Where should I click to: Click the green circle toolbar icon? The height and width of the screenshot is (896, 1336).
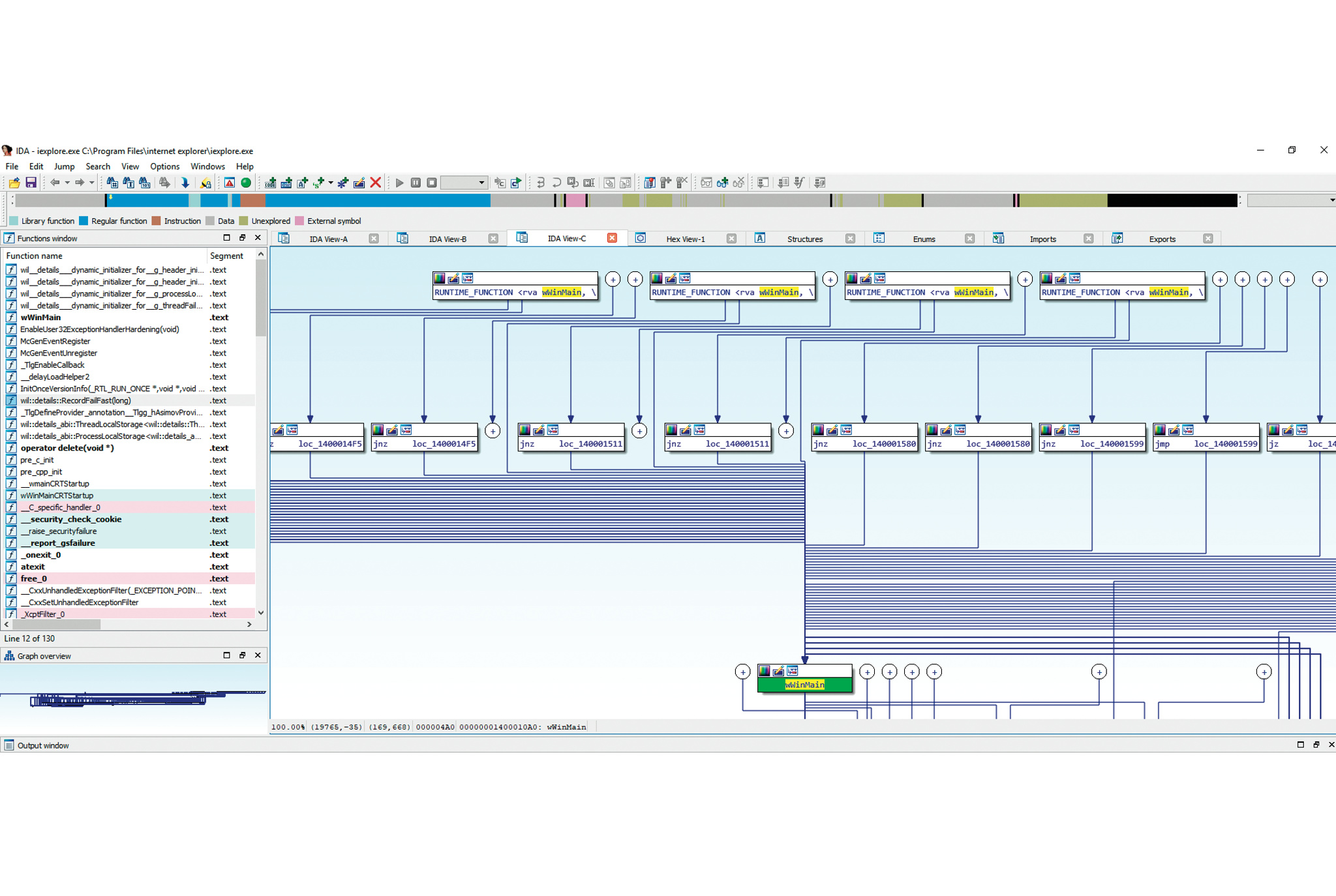point(246,183)
